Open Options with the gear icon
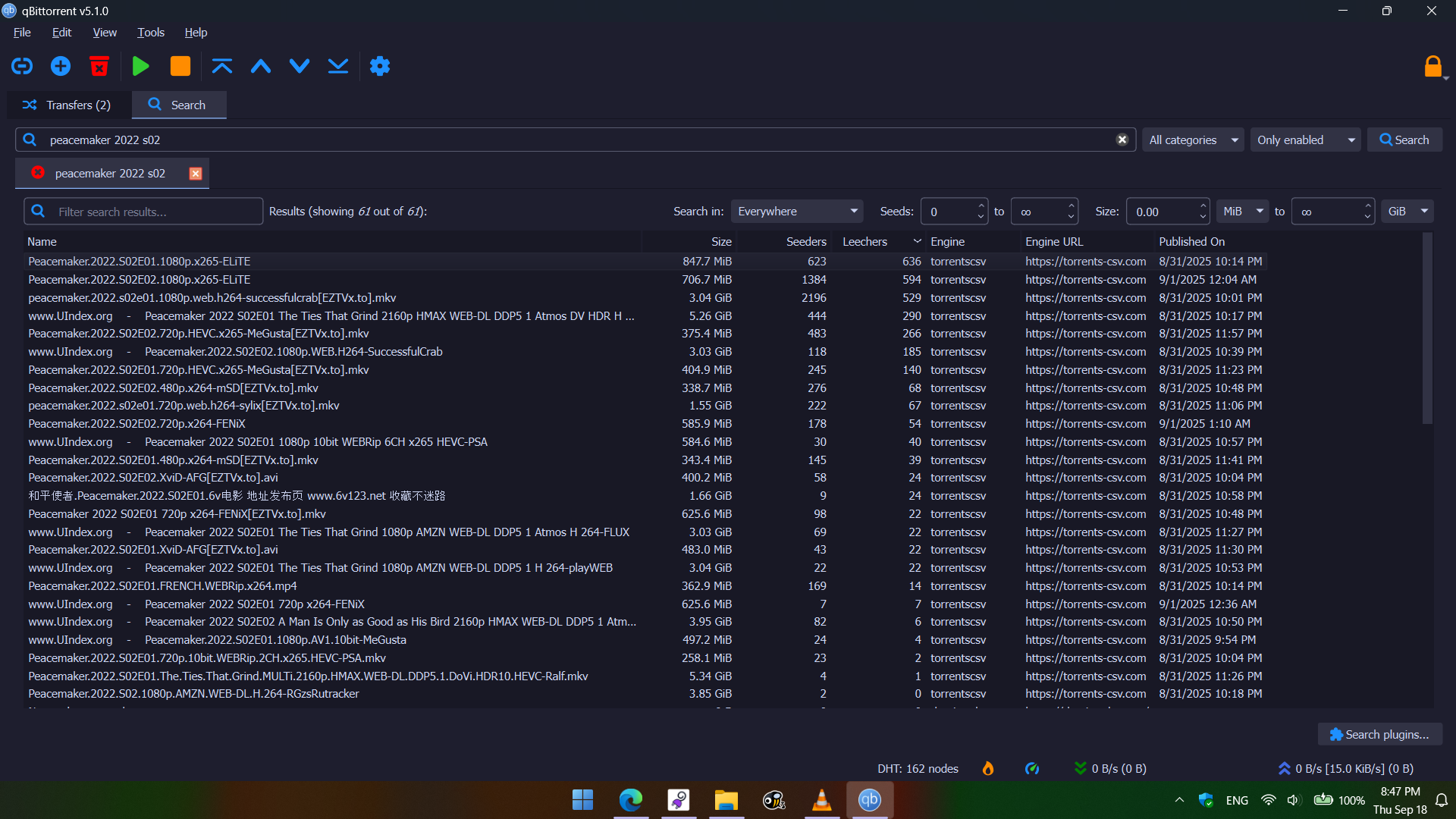 380,66
